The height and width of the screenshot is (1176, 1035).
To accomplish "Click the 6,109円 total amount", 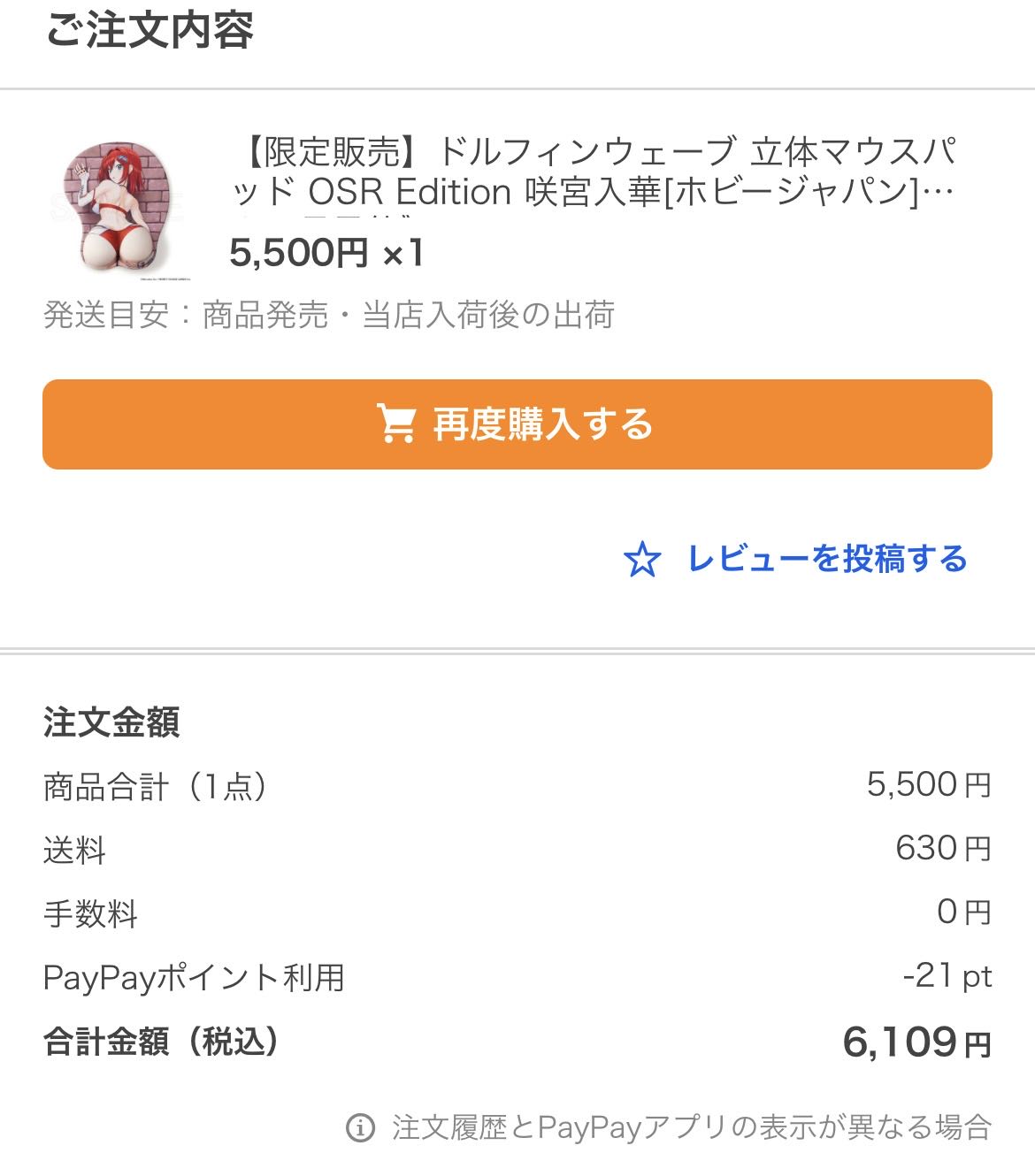I will (x=916, y=1042).
